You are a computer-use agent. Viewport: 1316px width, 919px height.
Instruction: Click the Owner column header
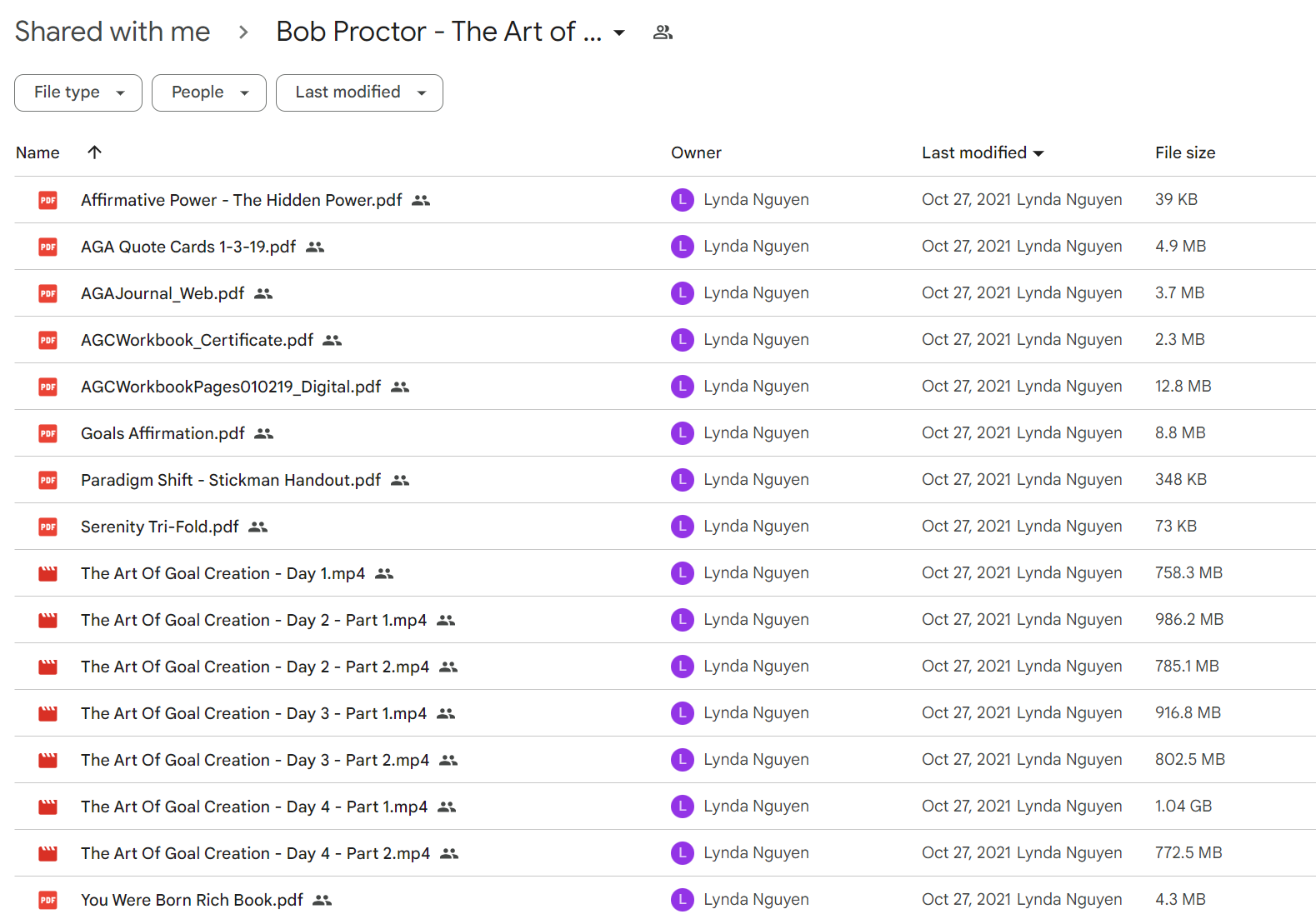pos(696,152)
